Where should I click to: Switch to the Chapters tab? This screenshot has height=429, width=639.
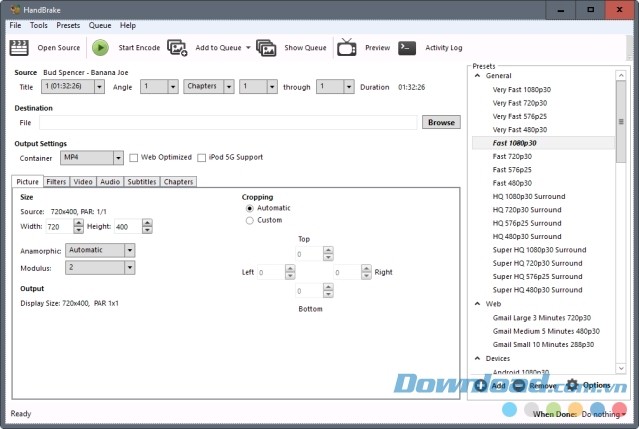pyautogui.click(x=178, y=182)
